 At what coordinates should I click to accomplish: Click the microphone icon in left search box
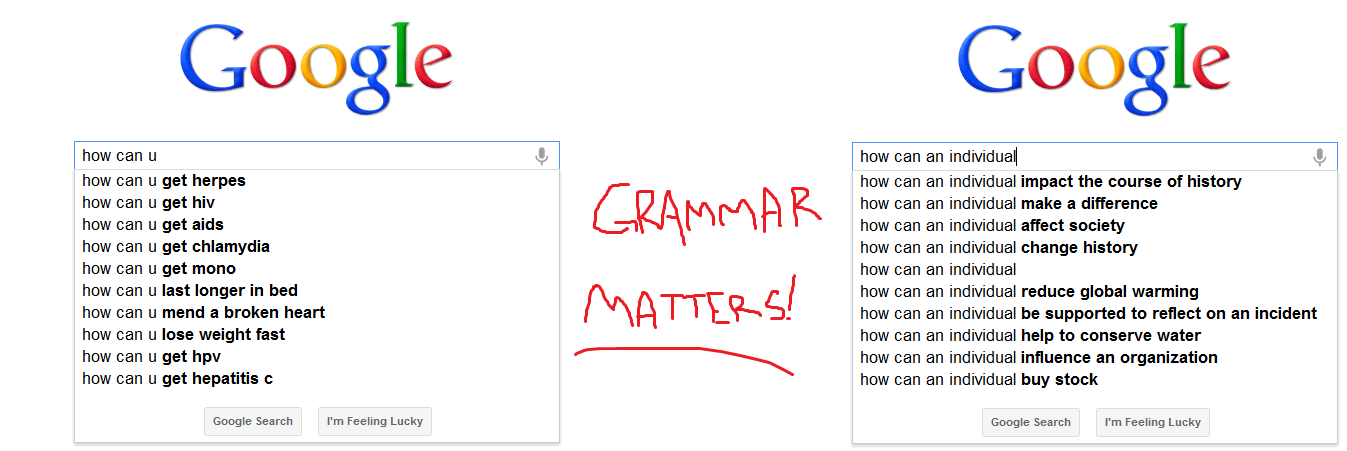click(541, 156)
